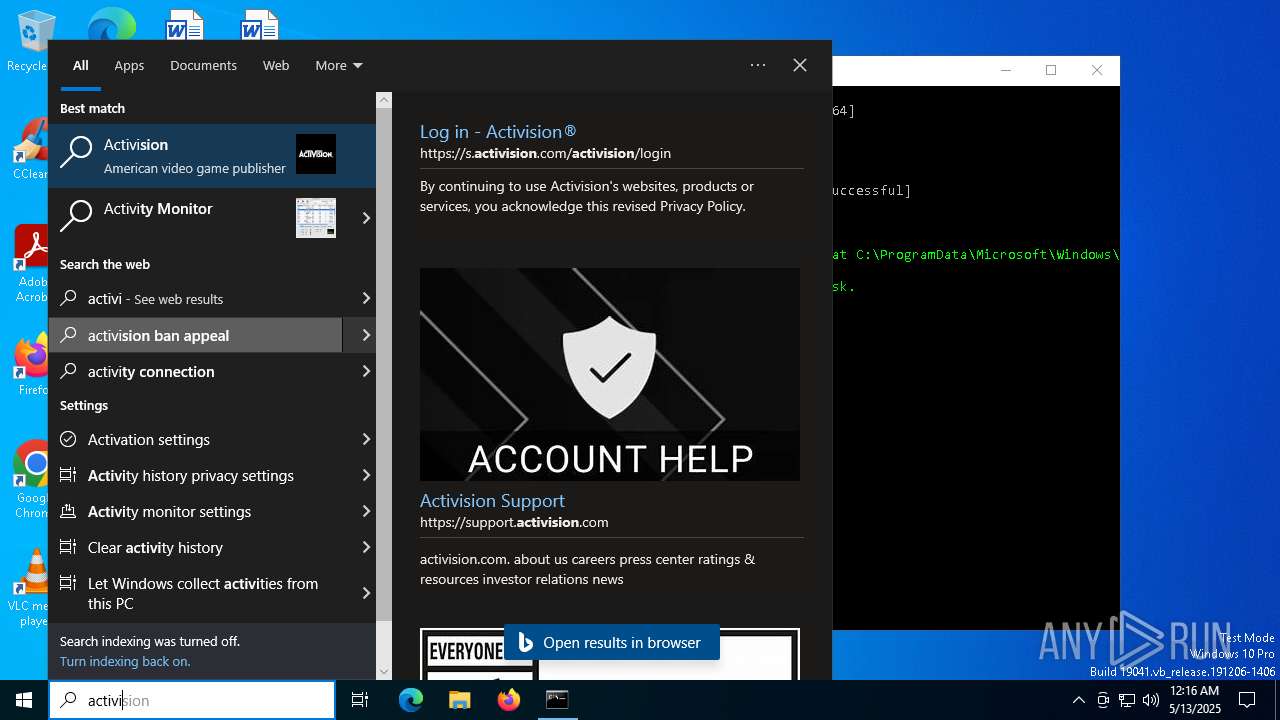1280x720 pixels.
Task: Launch Microsoft Edge from taskbar
Action: 411,700
